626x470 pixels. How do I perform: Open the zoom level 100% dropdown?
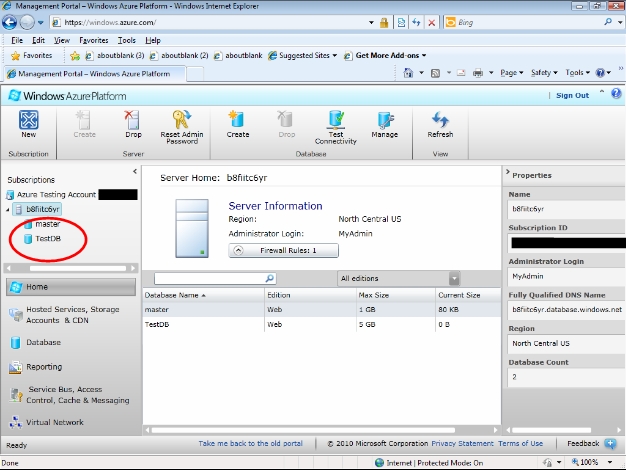pos(610,462)
